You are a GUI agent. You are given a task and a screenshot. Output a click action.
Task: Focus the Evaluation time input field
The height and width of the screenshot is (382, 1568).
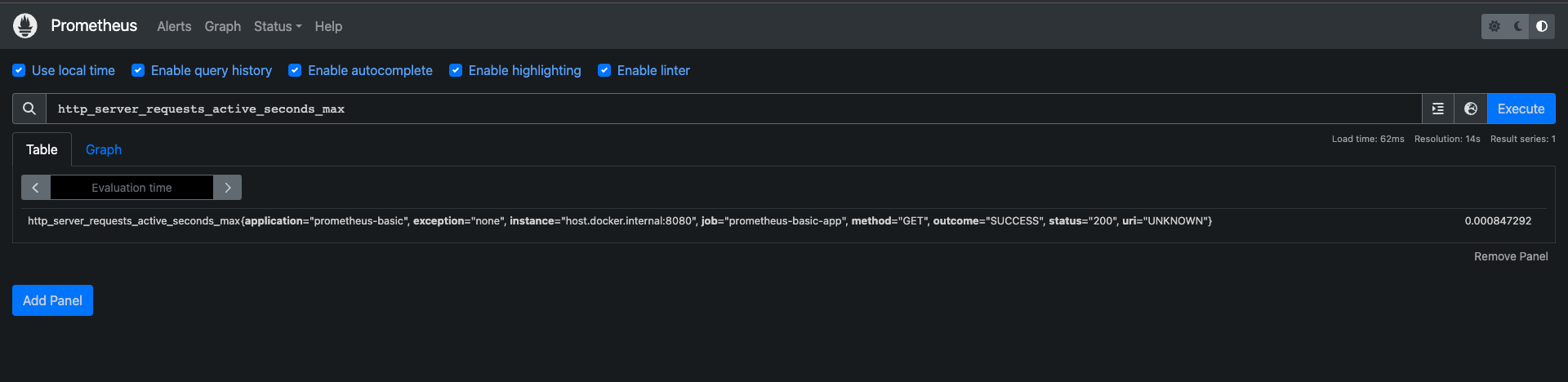click(x=131, y=188)
